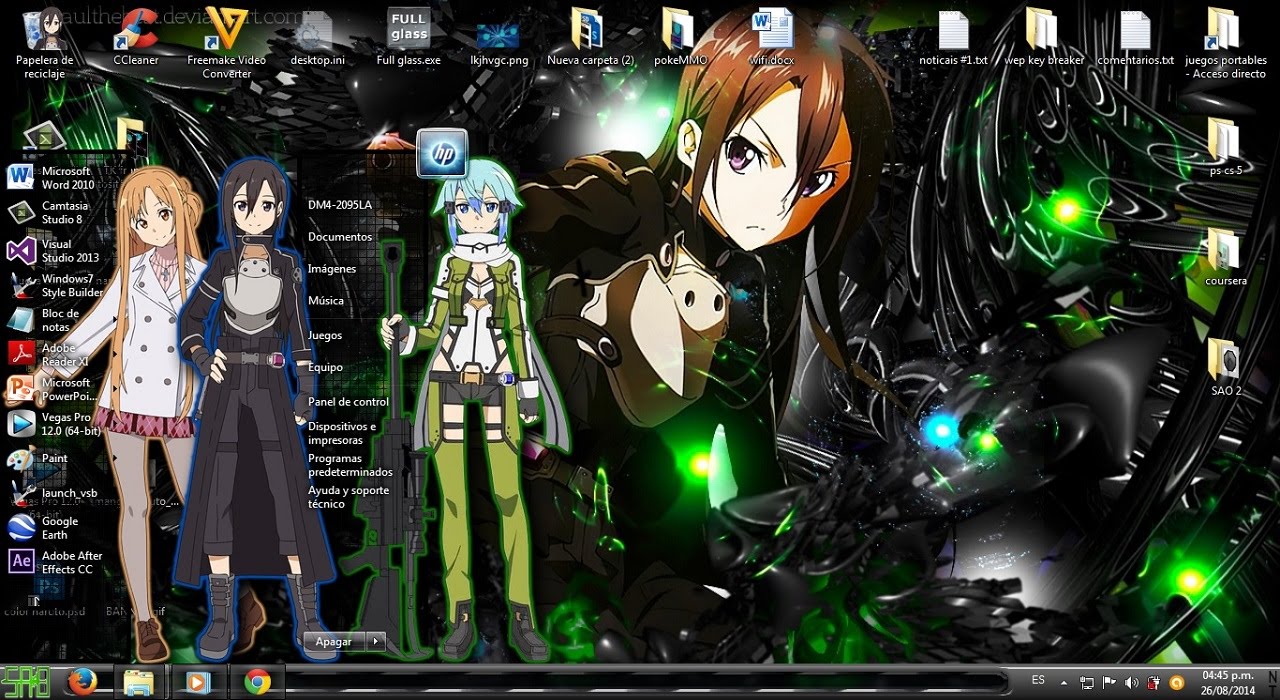Viewport: 1280px width, 700px height.
Task: Run launch_vsb from the Start menu
Action: 55,492
